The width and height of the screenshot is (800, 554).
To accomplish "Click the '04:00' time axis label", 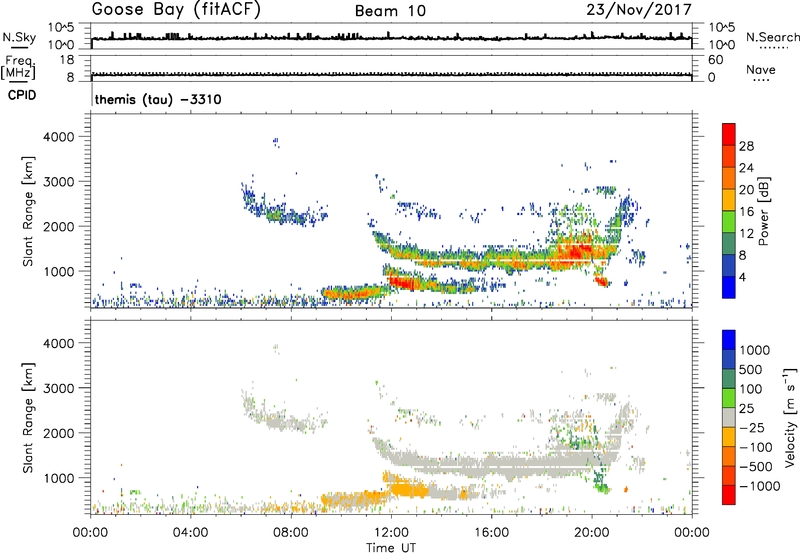I will (191, 533).
